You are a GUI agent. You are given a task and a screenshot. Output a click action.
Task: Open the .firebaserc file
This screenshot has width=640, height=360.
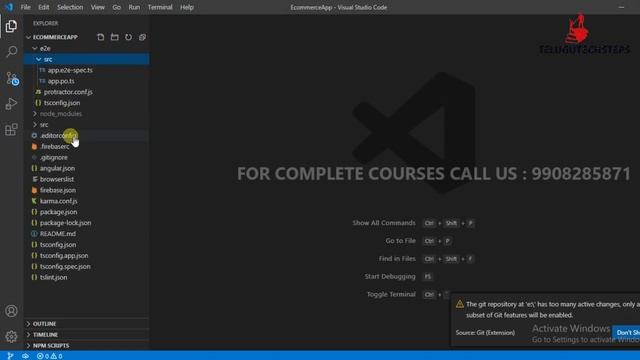[x=87, y=147]
